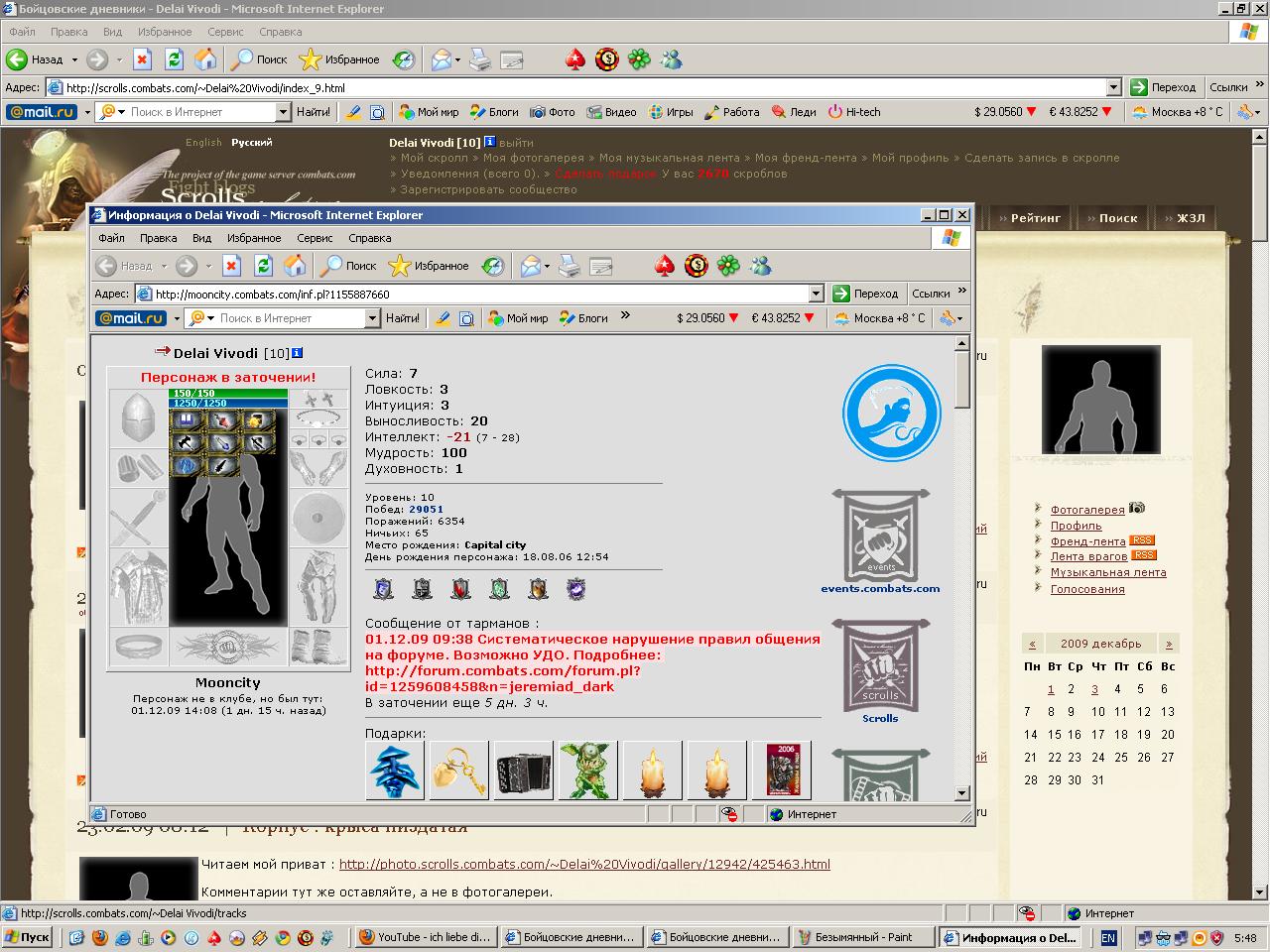1270x952 pixels.
Task: Refresh the Информация о Delai Vivodi popup page
Action: [x=263, y=266]
